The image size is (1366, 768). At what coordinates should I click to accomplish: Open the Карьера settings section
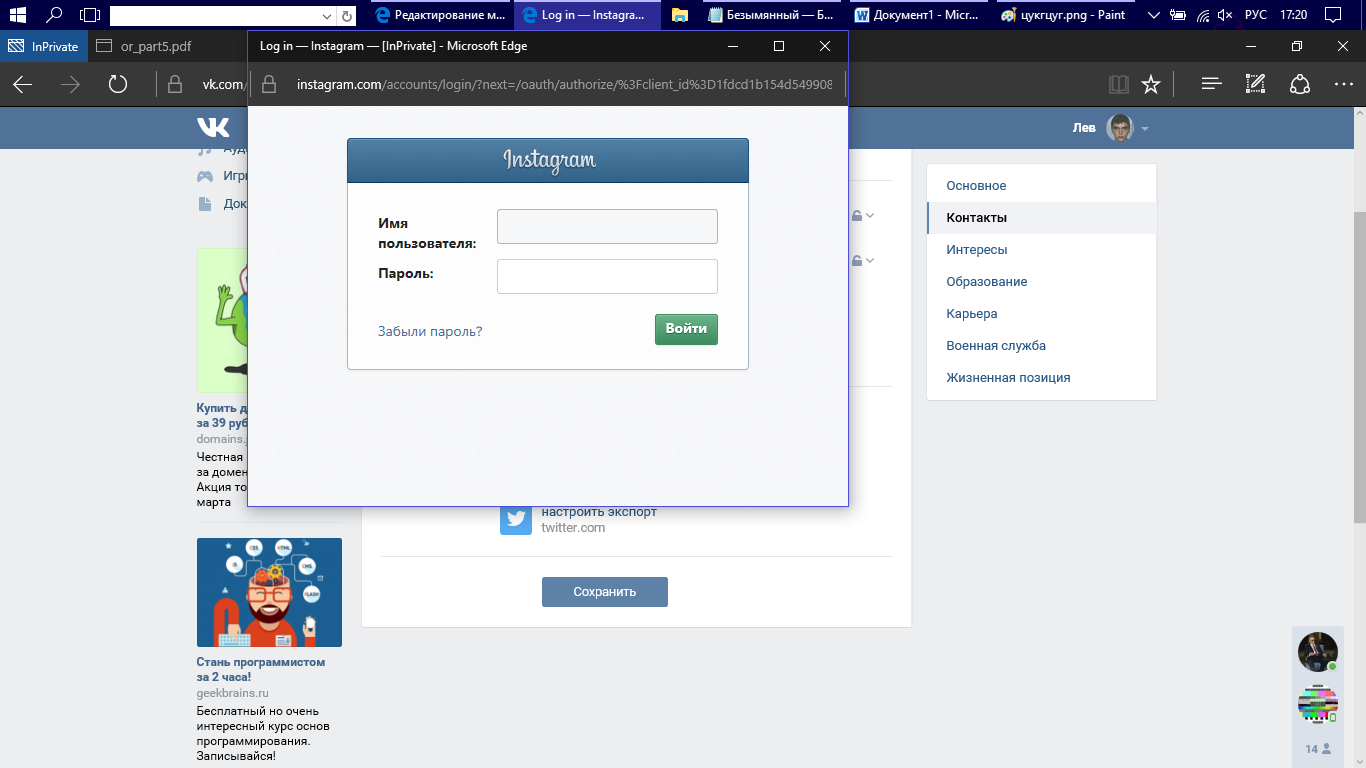[1041, 314]
